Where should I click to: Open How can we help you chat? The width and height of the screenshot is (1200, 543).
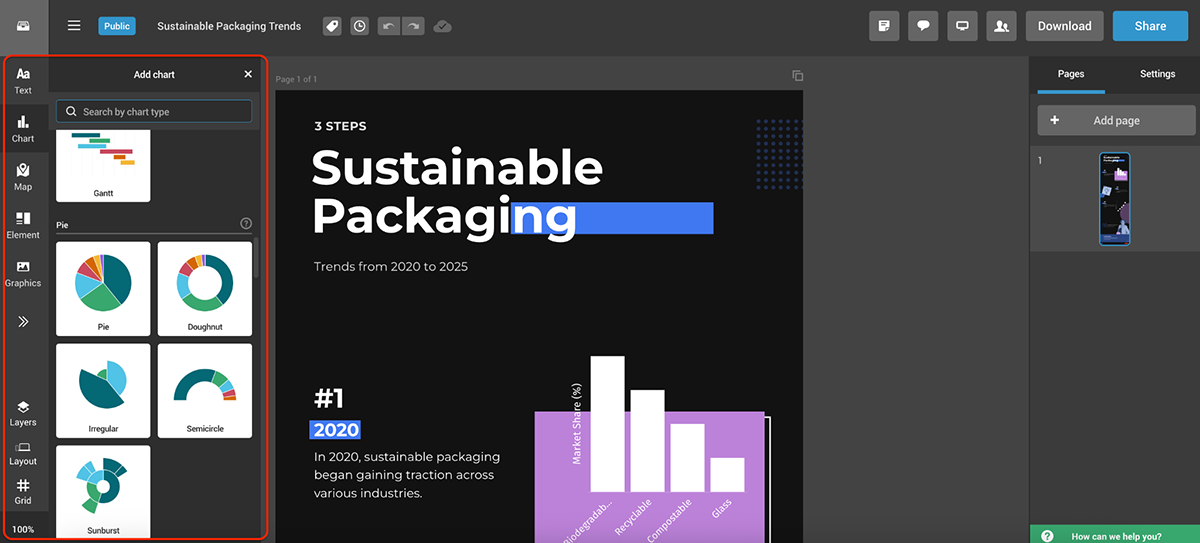pos(1115,536)
